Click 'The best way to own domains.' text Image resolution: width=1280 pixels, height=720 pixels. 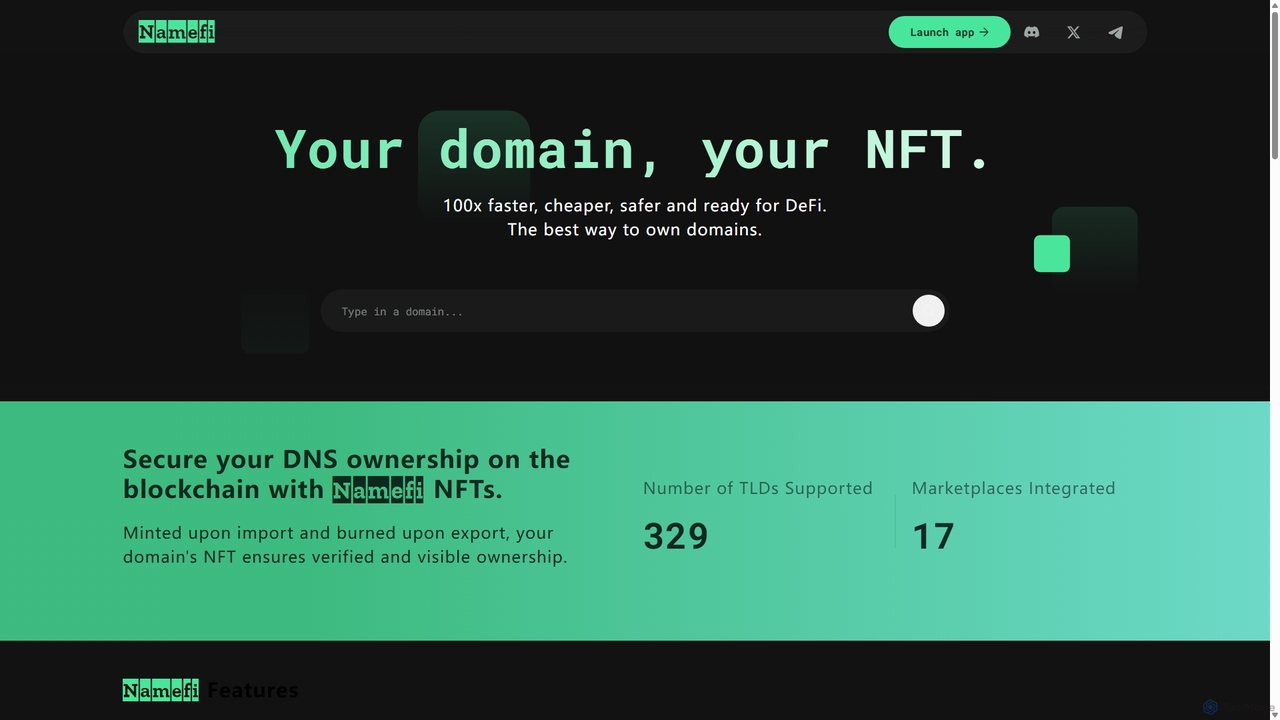coord(634,229)
